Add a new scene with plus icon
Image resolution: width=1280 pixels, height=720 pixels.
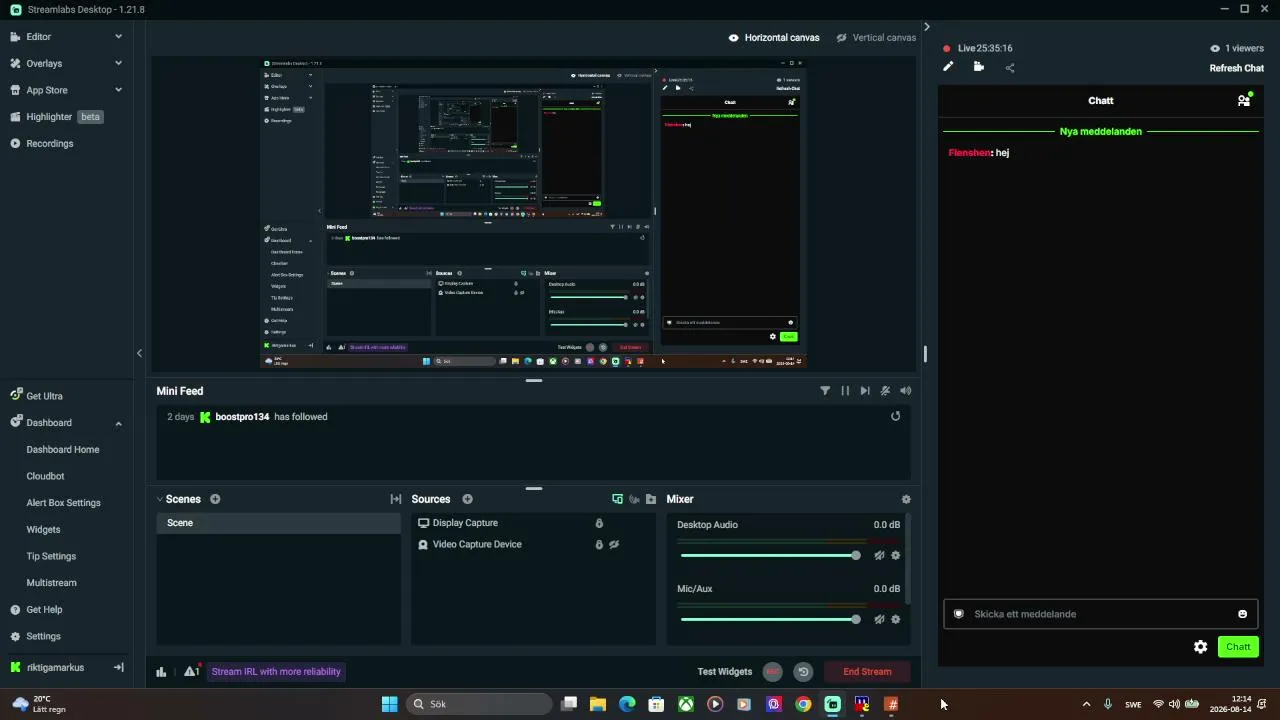(x=215, y=499)
